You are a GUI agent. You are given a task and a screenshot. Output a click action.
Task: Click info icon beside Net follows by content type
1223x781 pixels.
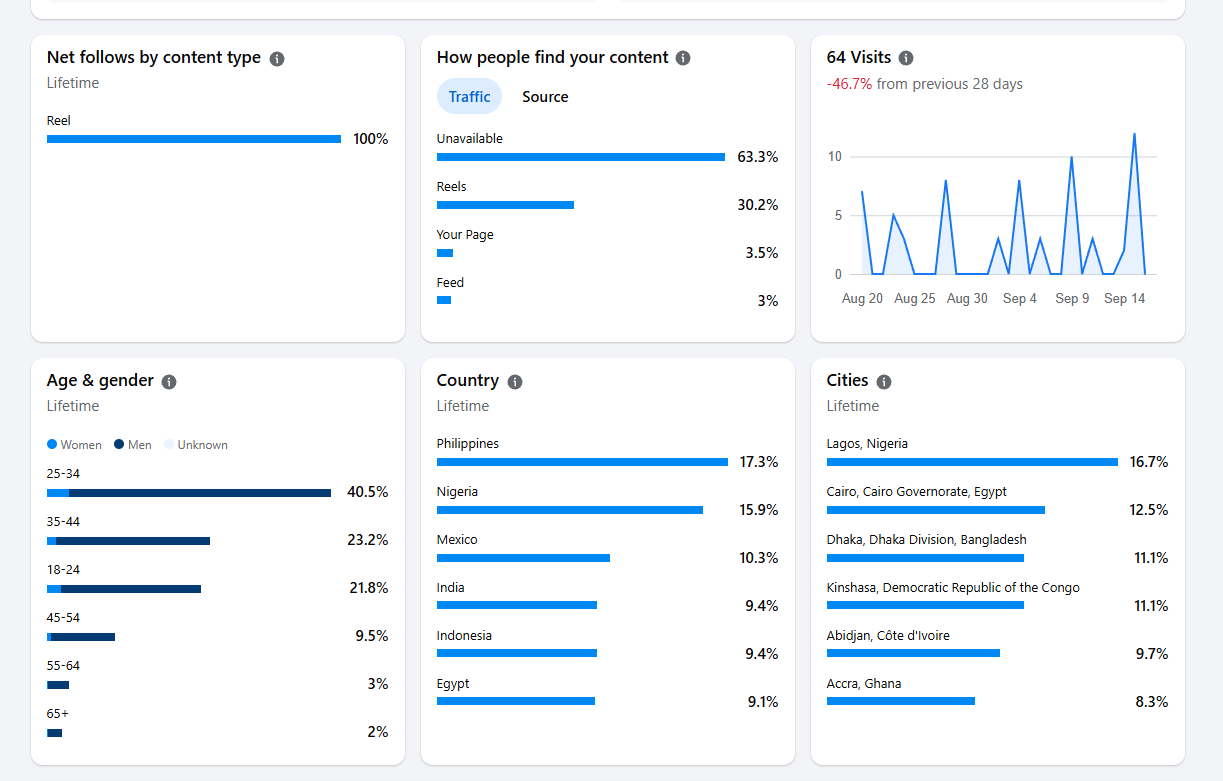[277, 59]
